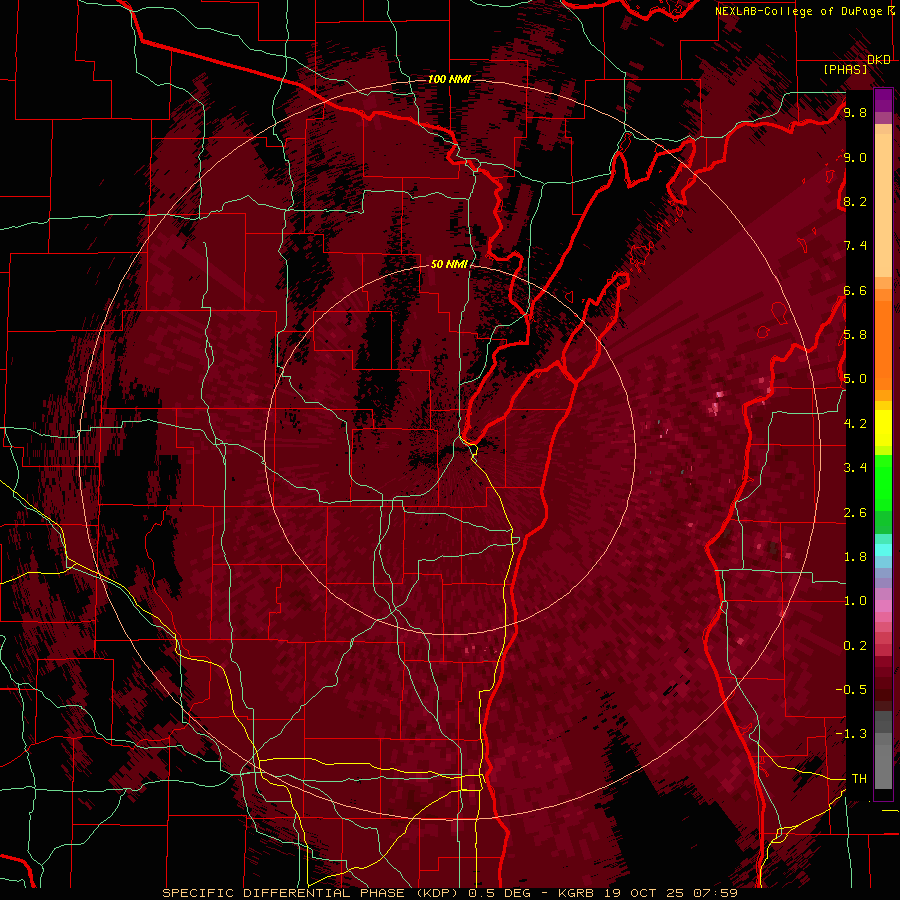
Task: Click the 9.8 value on the color scale
Action: [x=855, y=112]
